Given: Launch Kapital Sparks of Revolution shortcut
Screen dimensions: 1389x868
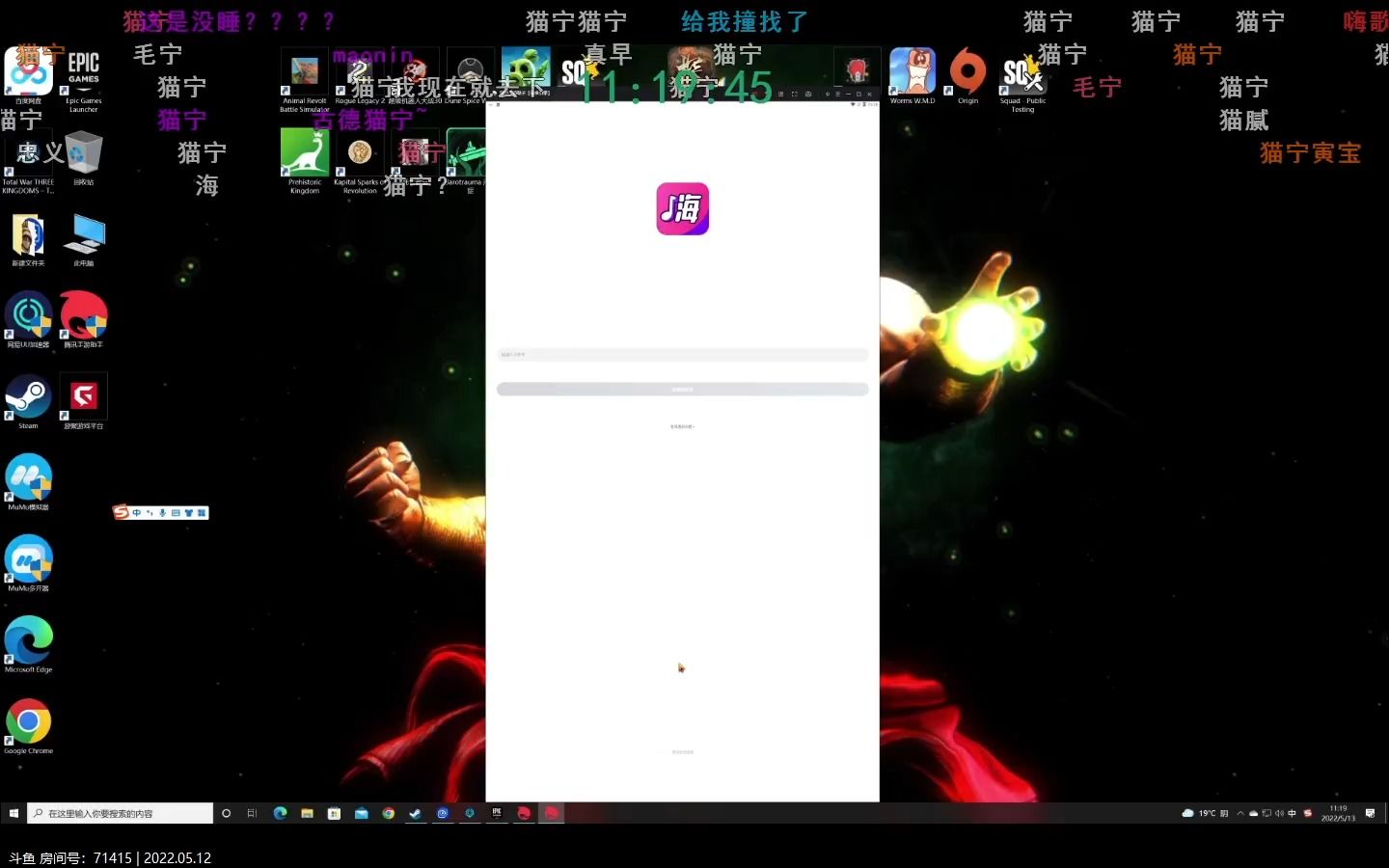Looking at the screenshot, I should [360, 161].
